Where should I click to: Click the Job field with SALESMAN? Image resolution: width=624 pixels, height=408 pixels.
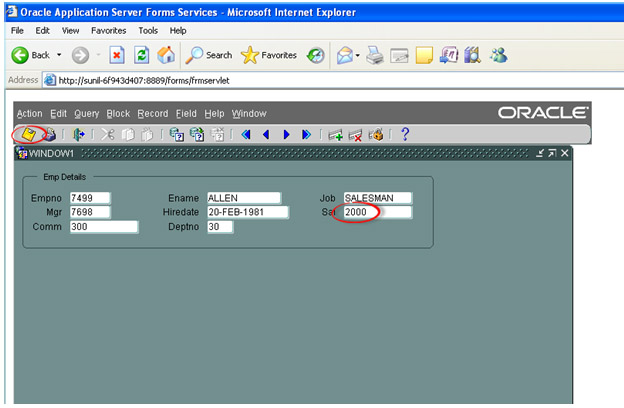378,198
